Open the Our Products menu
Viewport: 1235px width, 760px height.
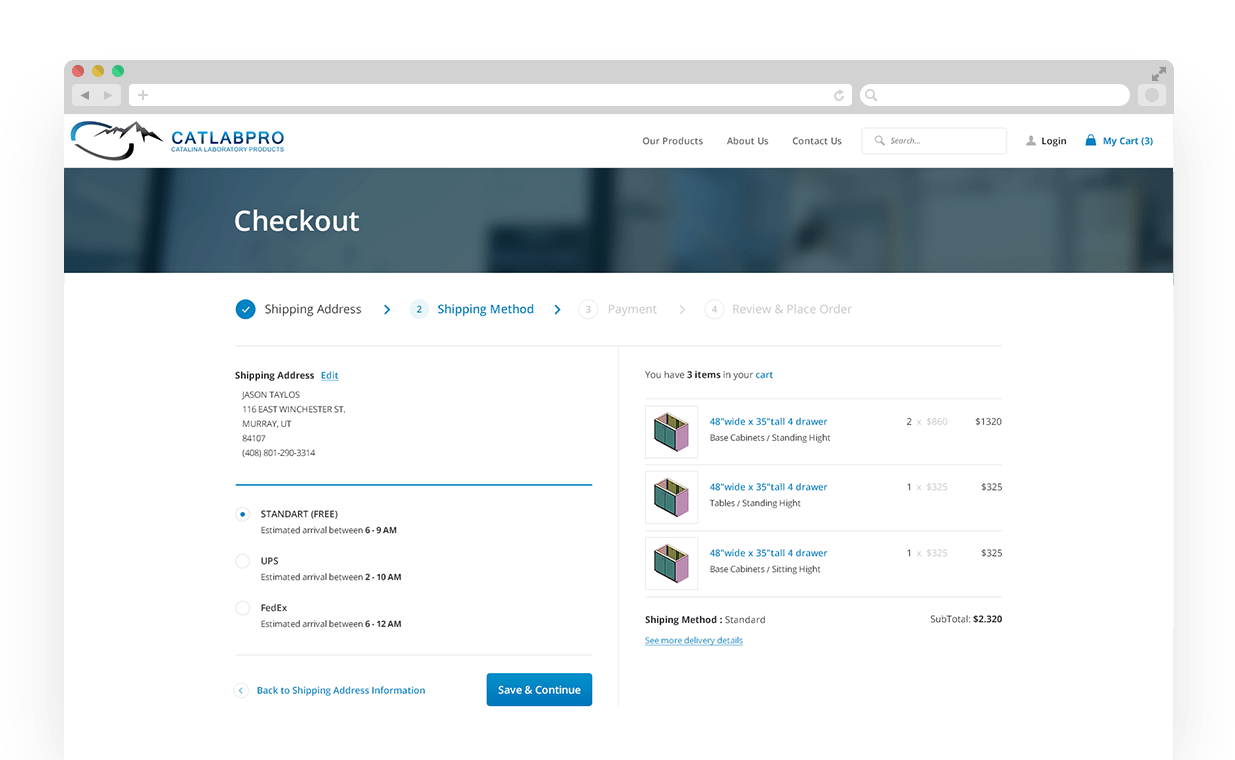(x=672, y=141)
